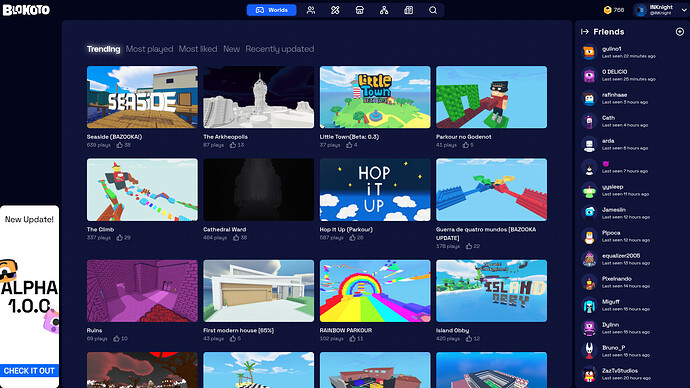Click the 'RAINBOW PARKOUR' title text

point(346,330)
